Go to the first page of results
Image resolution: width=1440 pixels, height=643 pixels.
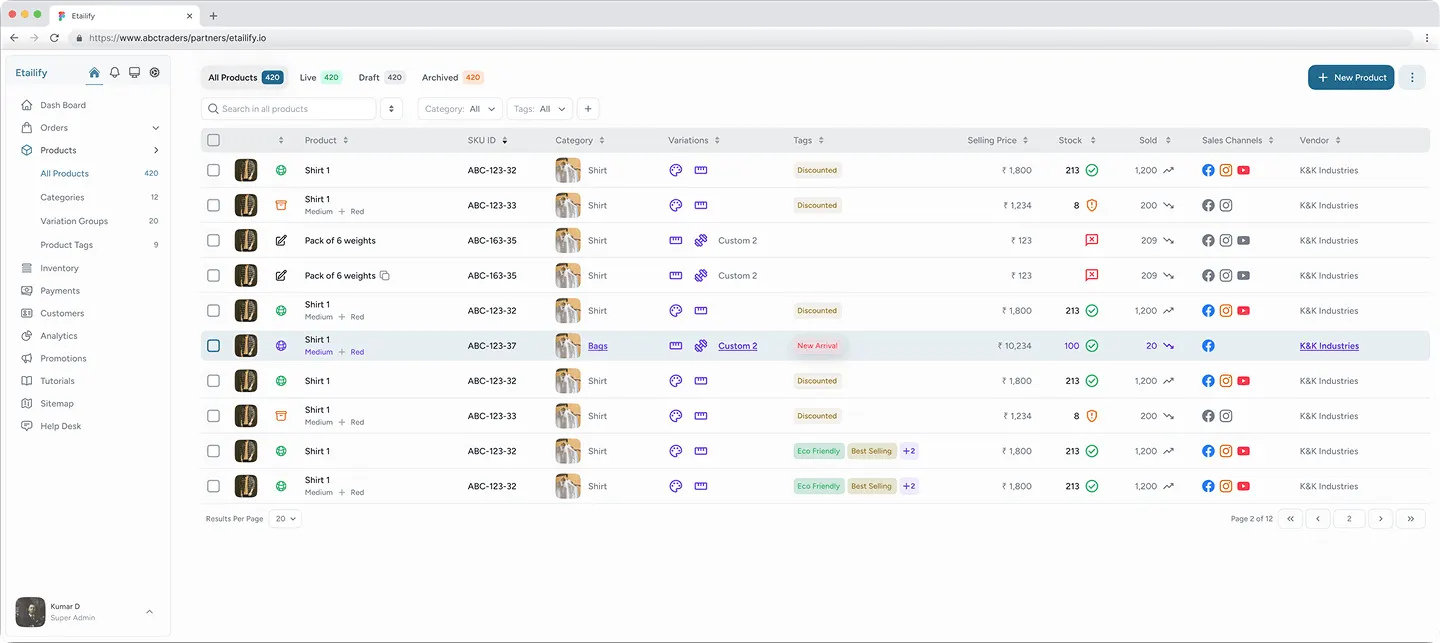tap(1290, 519)
